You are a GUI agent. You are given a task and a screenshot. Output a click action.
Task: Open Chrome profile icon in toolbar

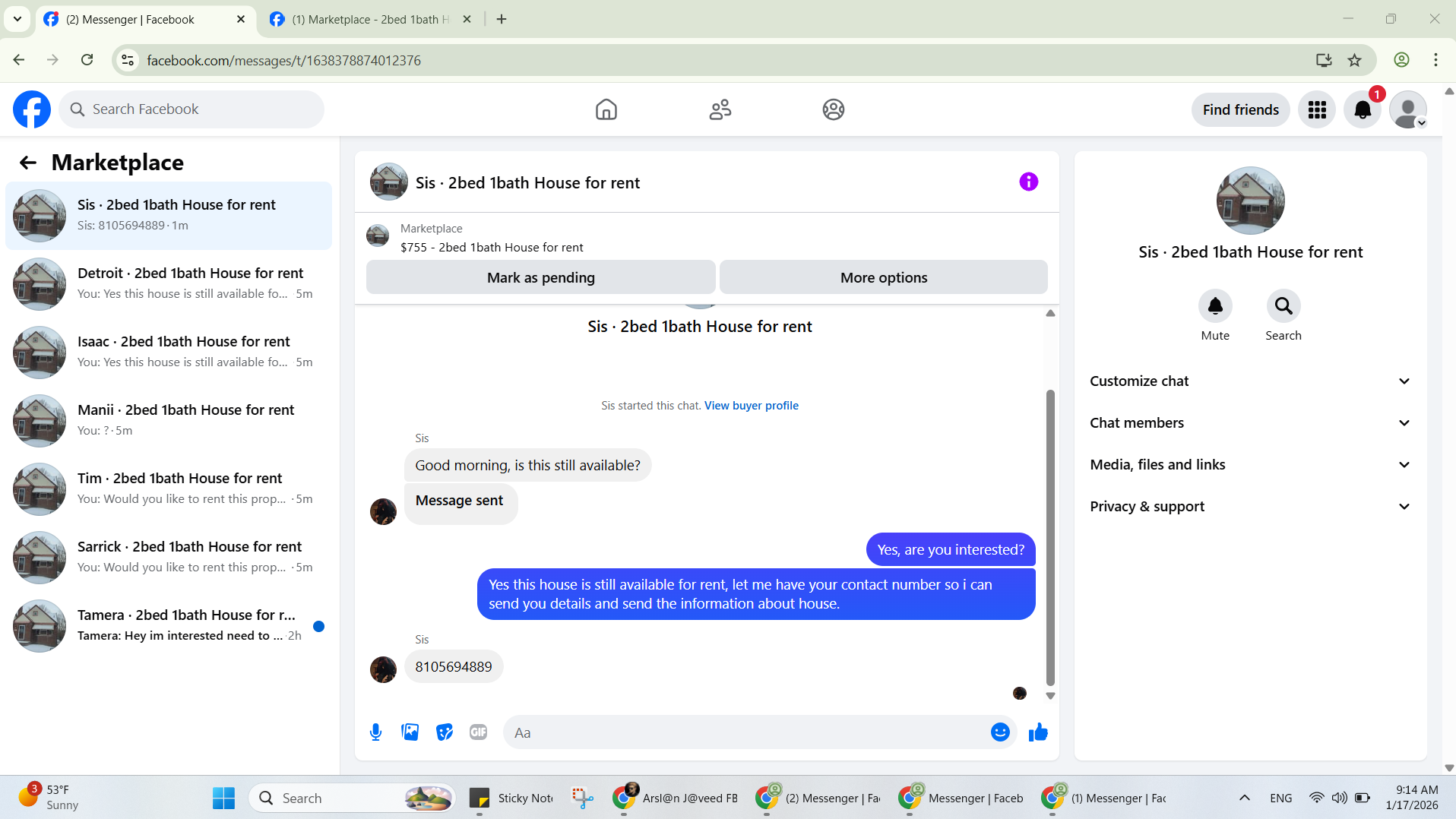[x=1401, y=60]
